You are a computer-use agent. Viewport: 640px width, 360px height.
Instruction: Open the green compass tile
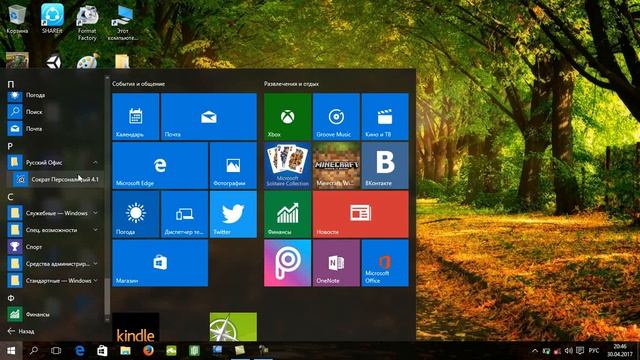[233, 327]
